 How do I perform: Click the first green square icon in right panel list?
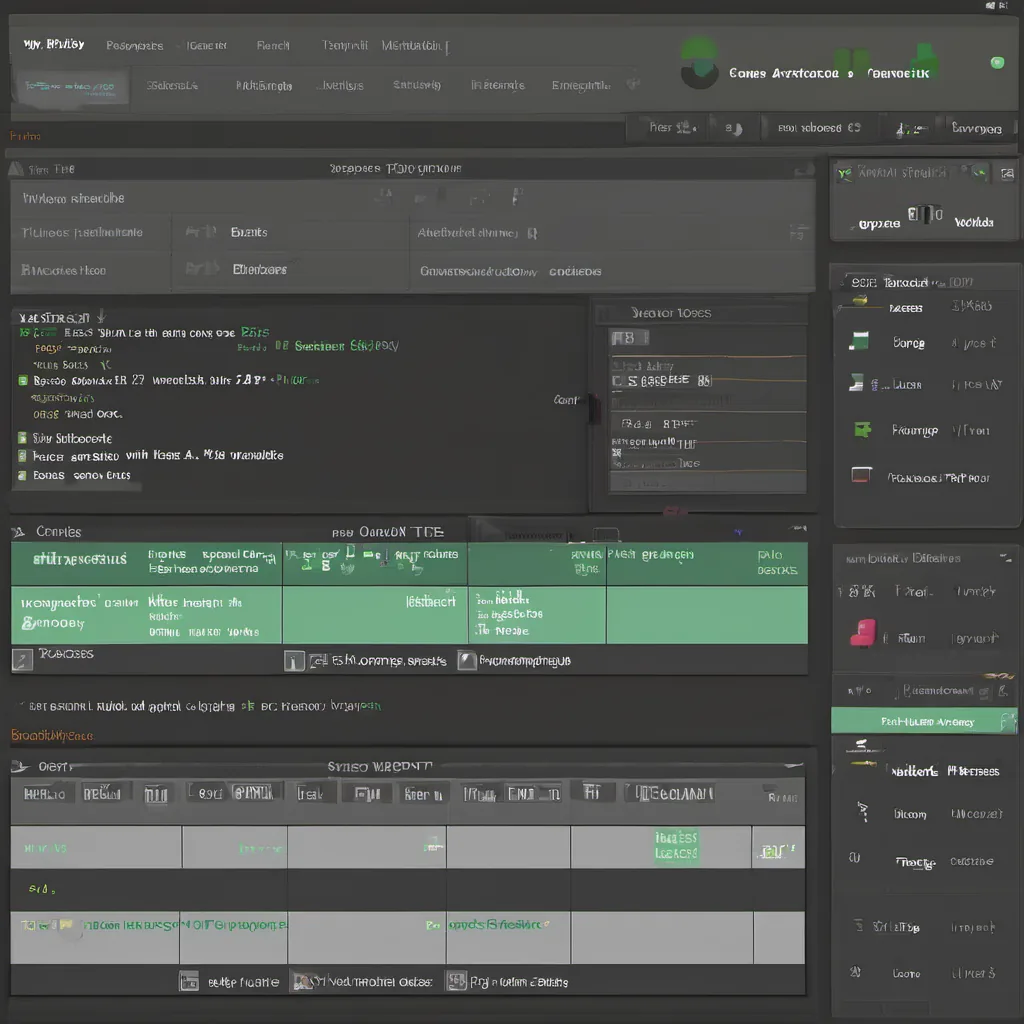click(x=858, y=342)
